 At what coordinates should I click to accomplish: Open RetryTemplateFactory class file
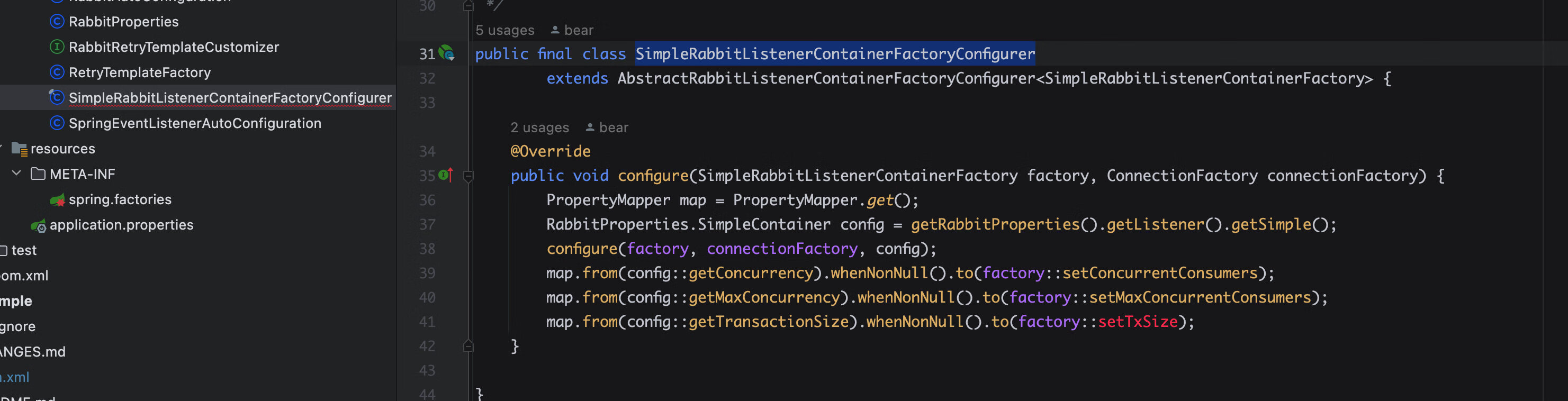coord(139,72)
